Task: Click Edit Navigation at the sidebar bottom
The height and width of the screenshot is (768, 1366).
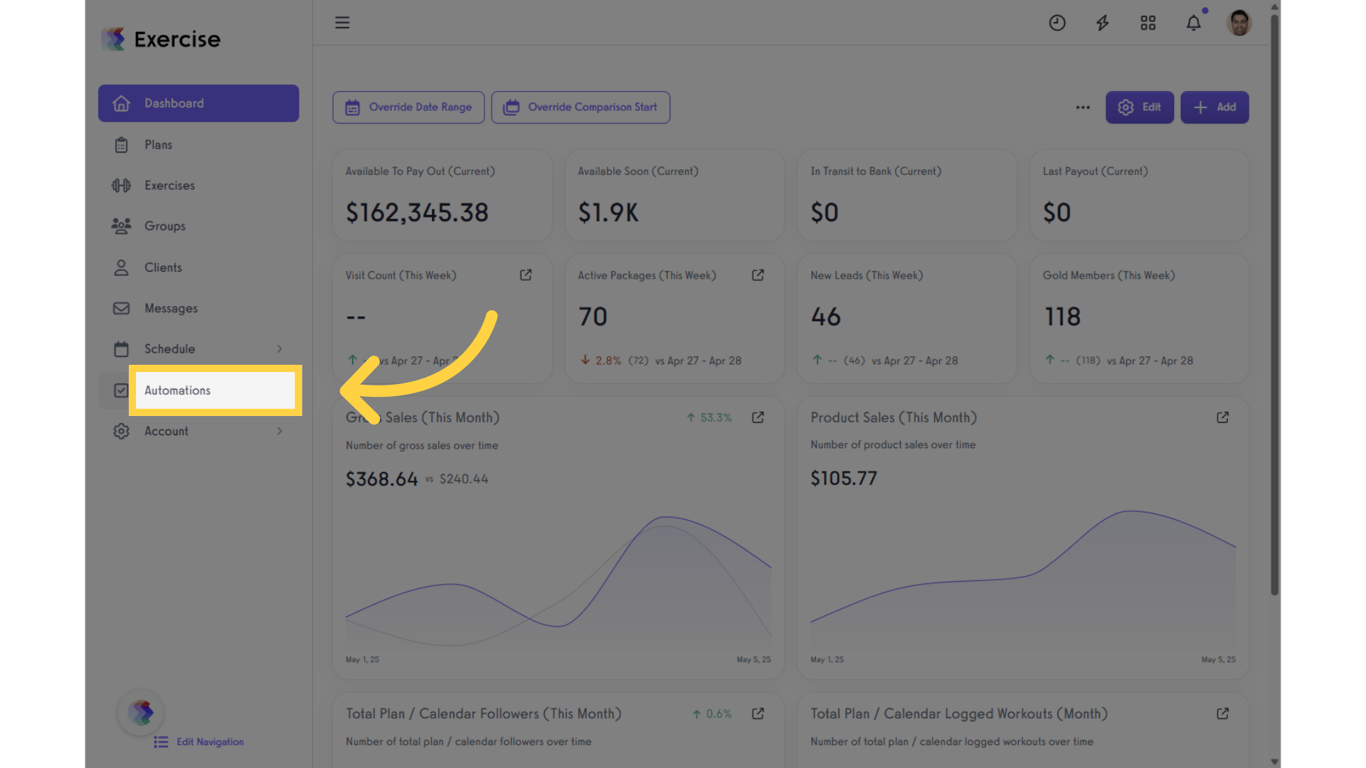Action: pyautogui.click(x=198, y=741)
